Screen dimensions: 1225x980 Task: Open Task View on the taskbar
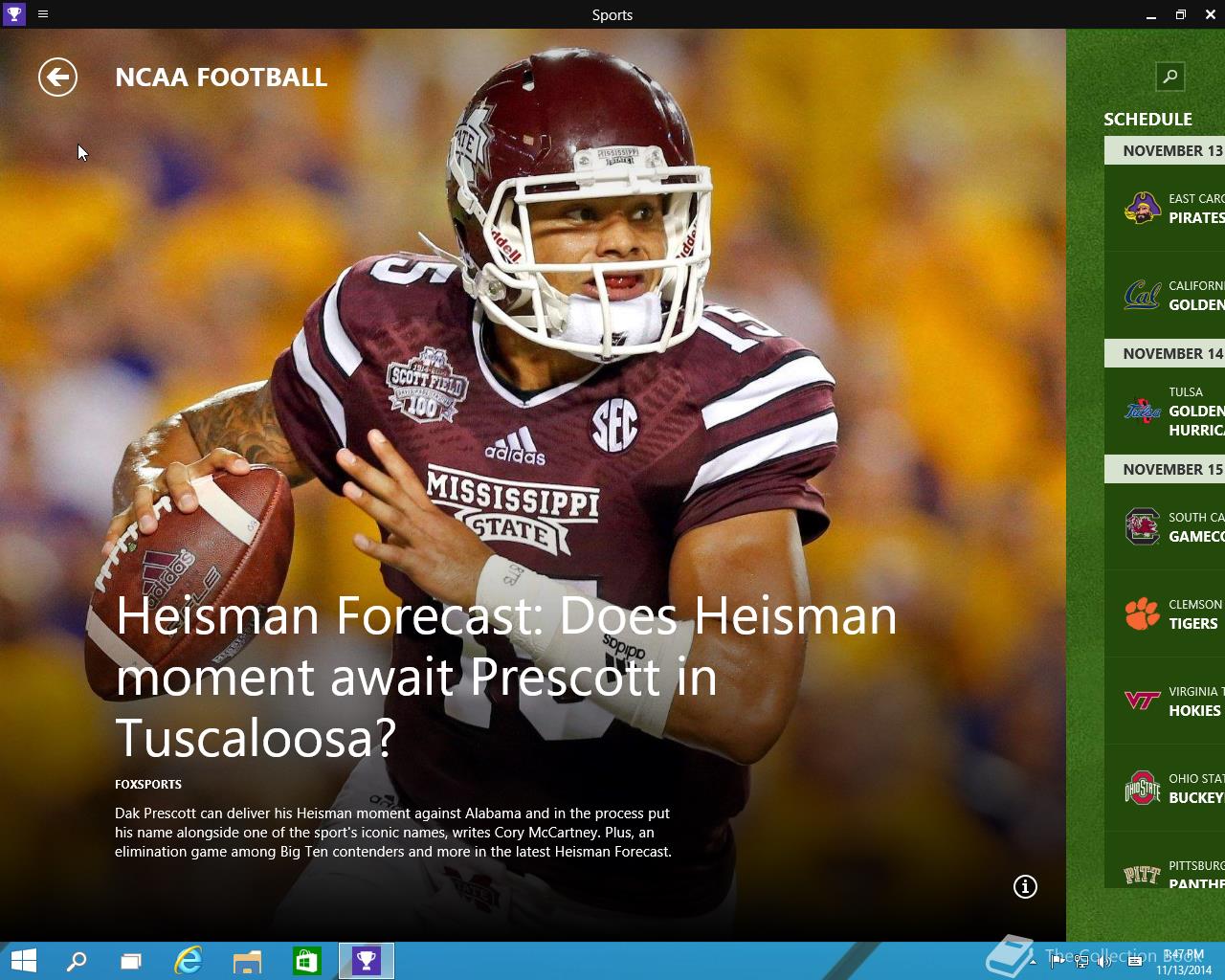point(131,961)
